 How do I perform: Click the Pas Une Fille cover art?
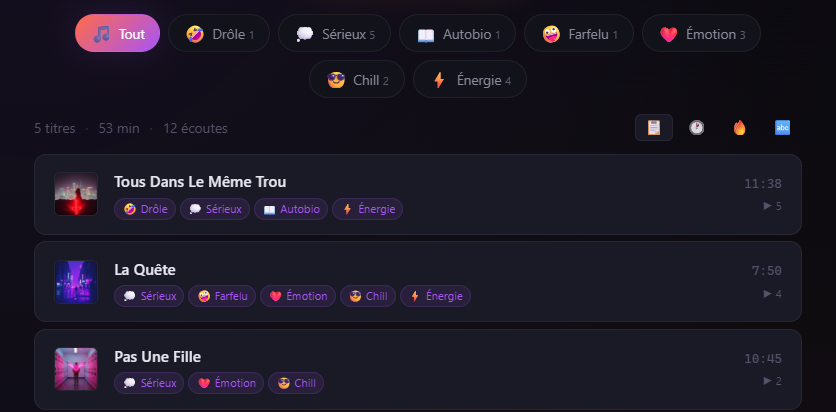(76, 369)
